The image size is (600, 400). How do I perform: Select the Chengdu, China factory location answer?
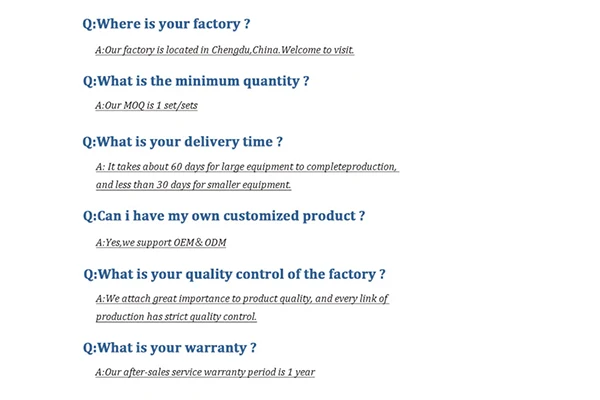pyautogui.click(x=225, y=50)
